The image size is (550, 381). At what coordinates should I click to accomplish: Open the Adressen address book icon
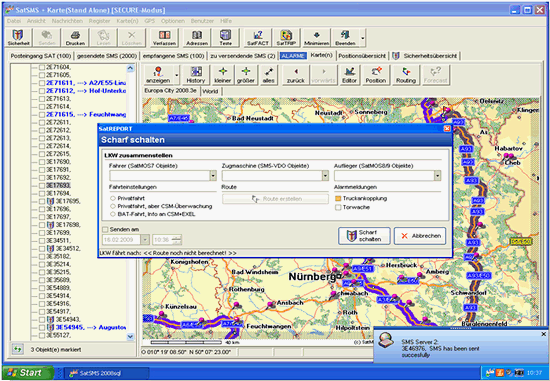click(x=197, y=38)
